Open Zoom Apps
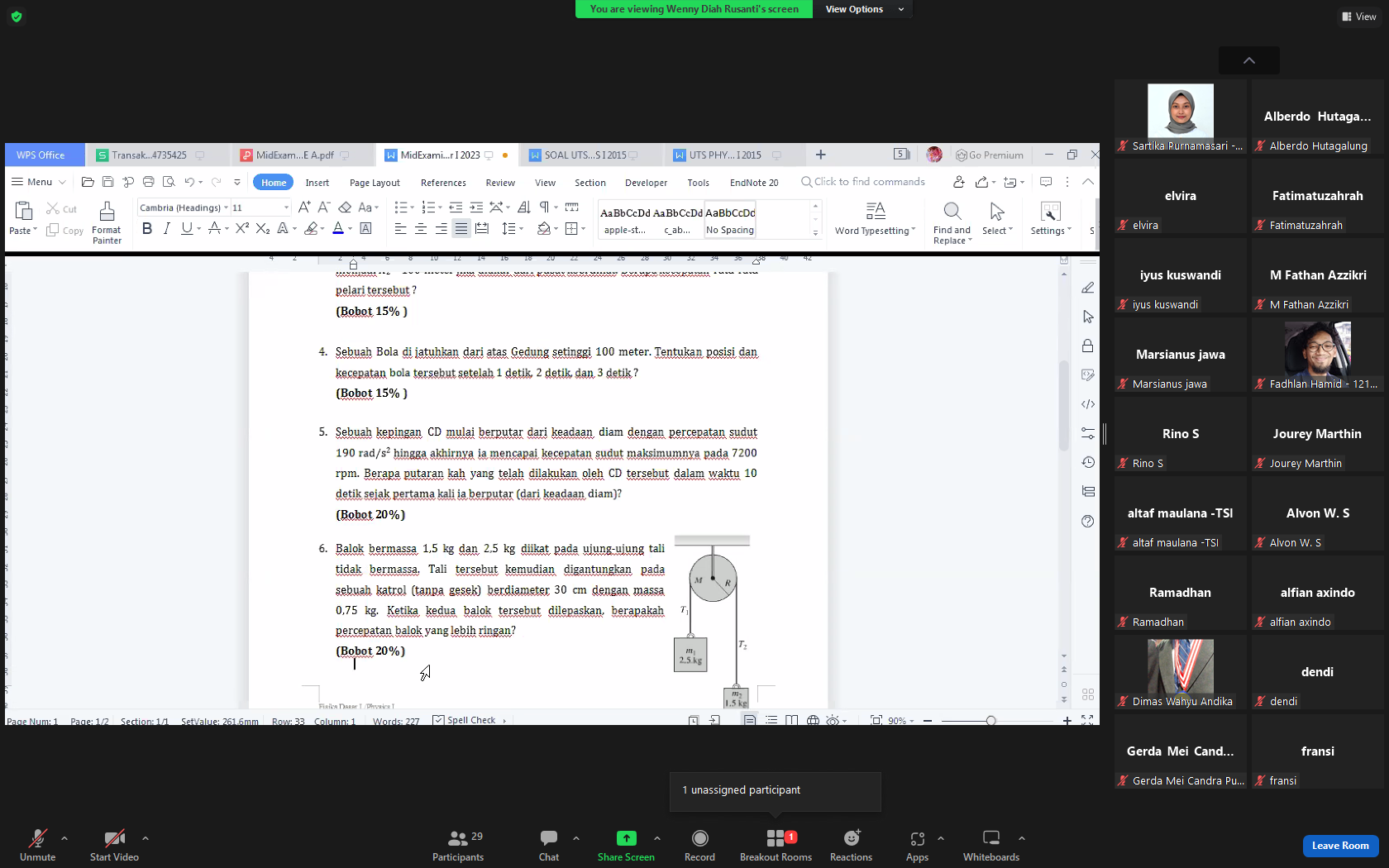Viewport: 1389px width, 868px height. tap(917, 845)
